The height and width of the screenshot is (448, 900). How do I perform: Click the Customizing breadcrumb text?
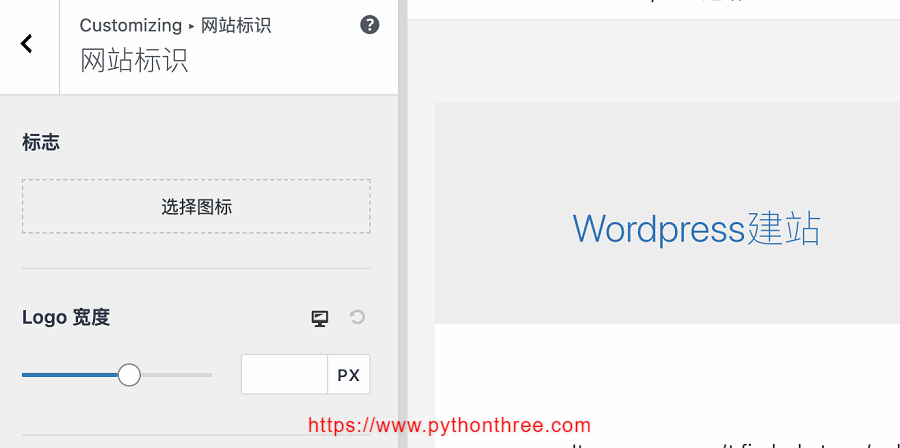click(131, 25)
